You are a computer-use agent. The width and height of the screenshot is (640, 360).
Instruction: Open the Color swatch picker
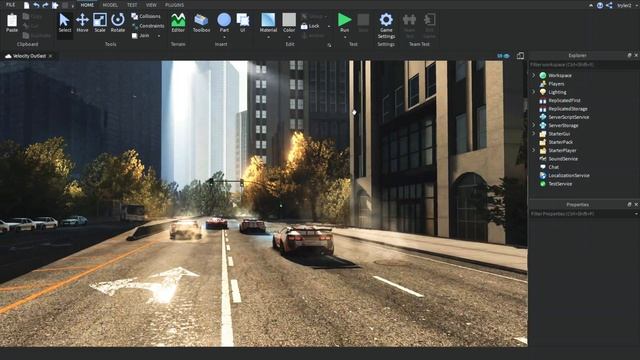click(289, 20)
